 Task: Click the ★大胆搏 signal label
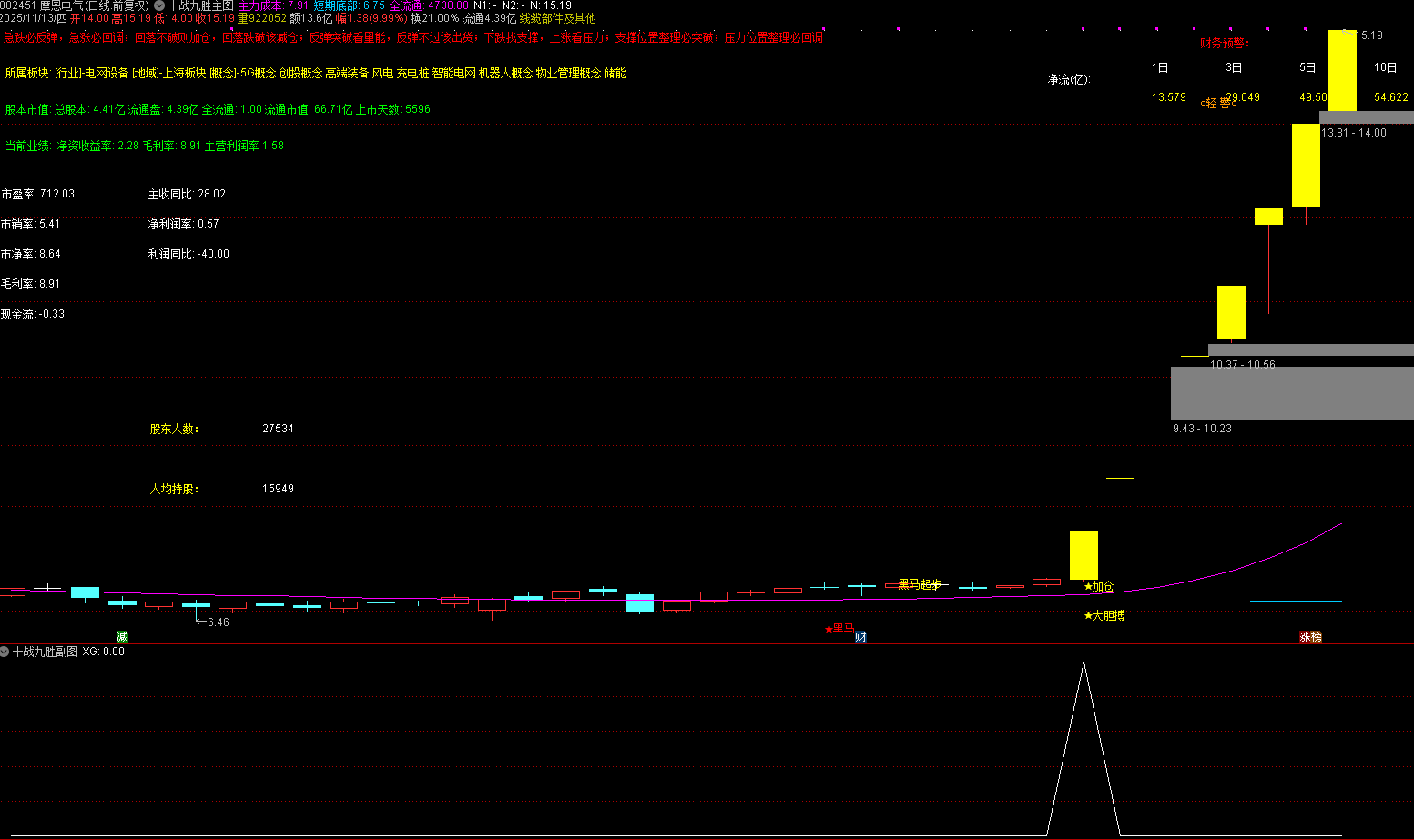pos(1104,616)
